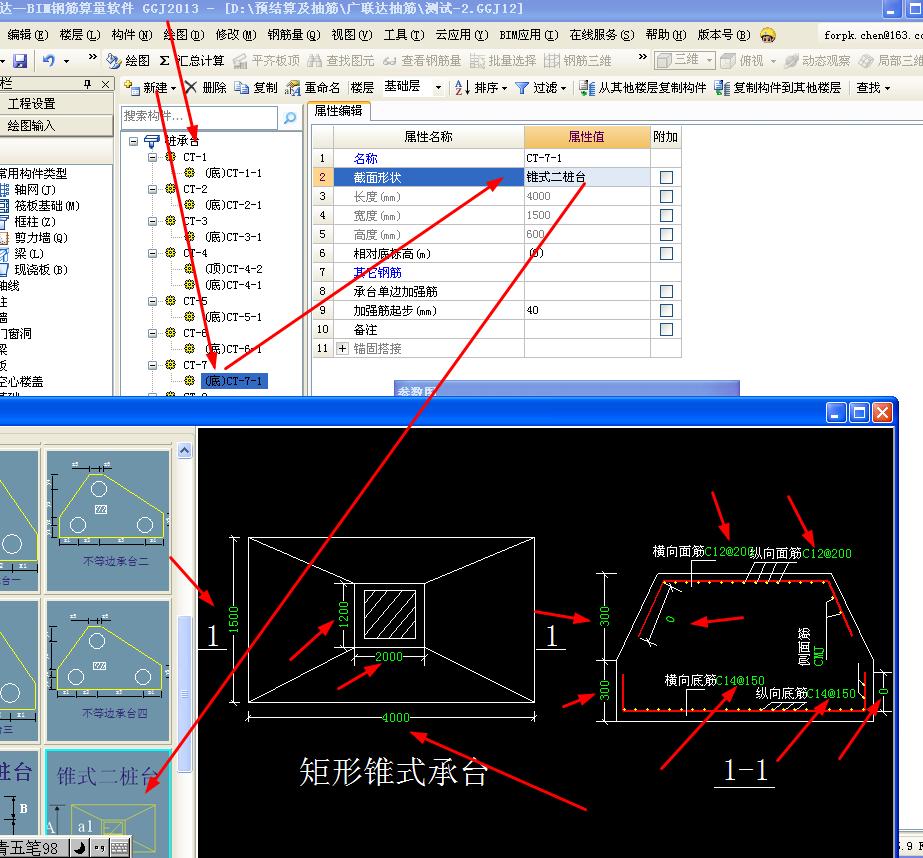Collapse the 桩承台 root tree node
This screenshot has width=923, height=858.
[x=134, y=141]
